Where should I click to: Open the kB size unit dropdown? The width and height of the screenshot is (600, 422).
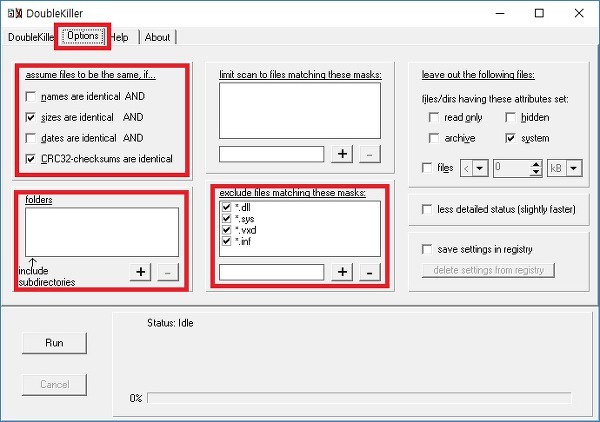point(574,168)
